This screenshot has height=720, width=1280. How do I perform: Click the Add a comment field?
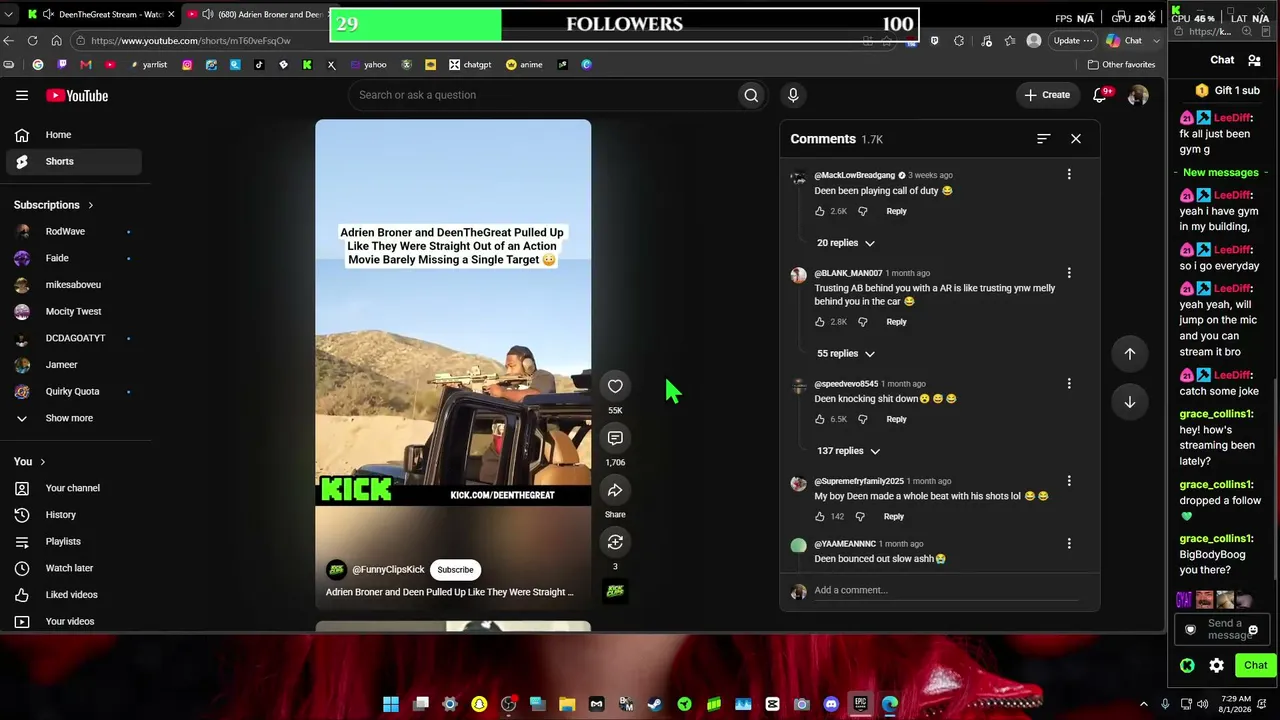point(945,590)
